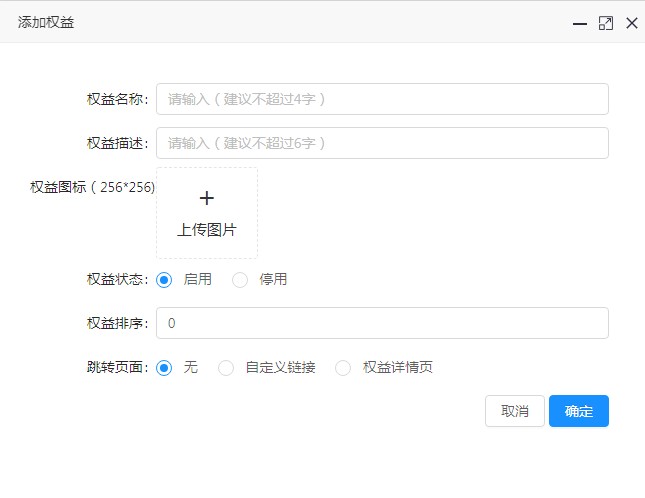Choose 权益详情页 jump option
The height and width of the screenshot is (498, 645).
click(x=343, y=368)
